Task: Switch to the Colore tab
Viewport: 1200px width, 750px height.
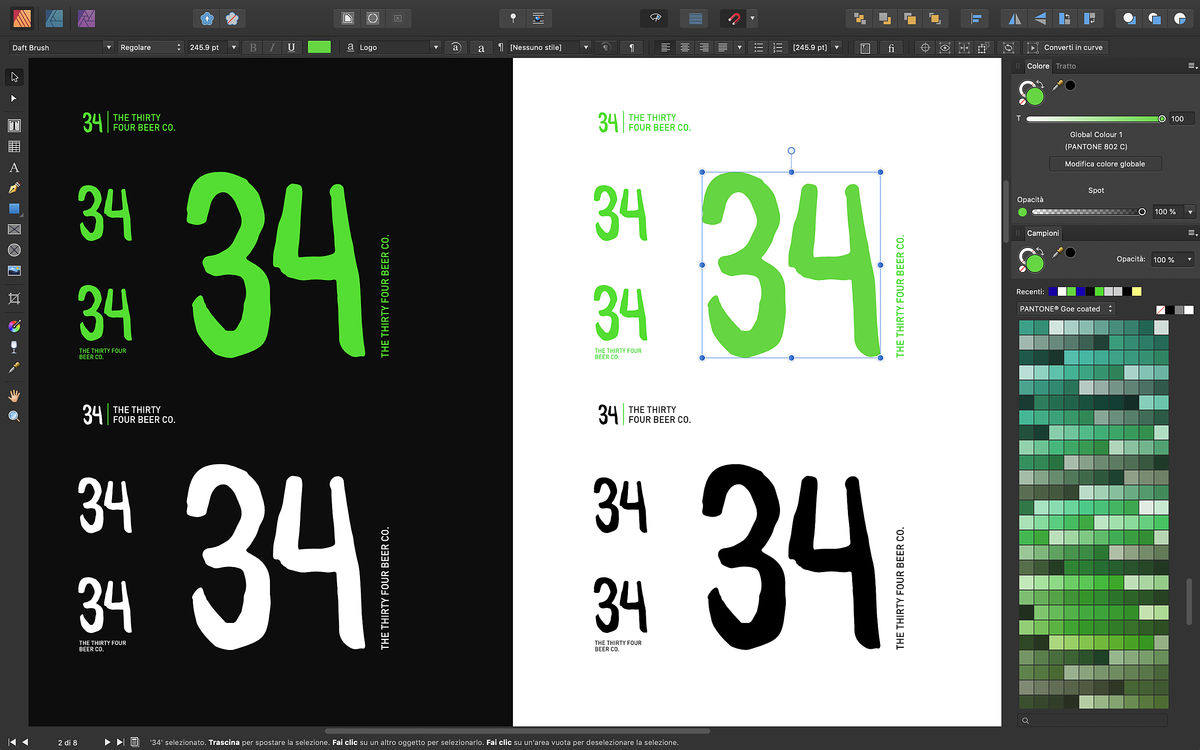Action: pyautogui.click(x=1037, y=66)
